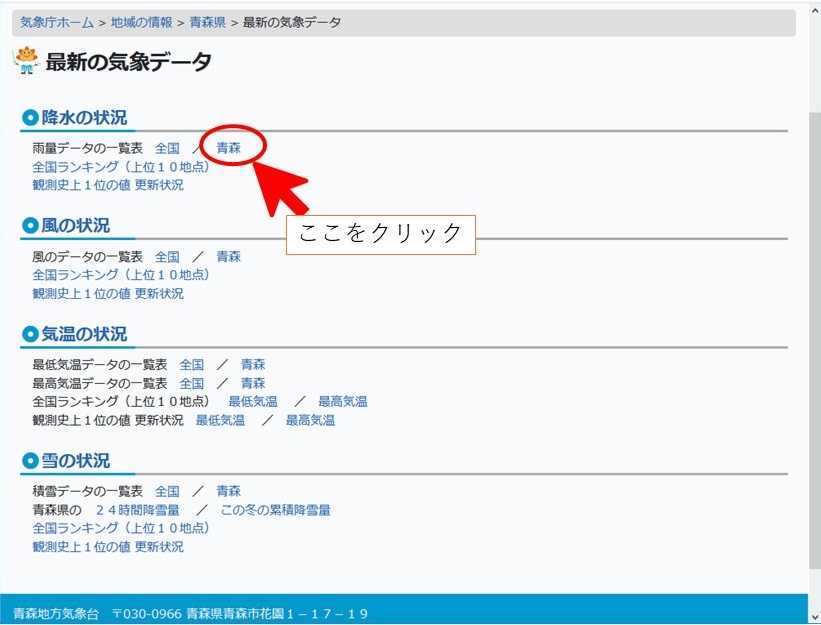Screen dimensions: 821x625
Task: Open the 地域の情報 breadcrumb link
Action: point(141,23)
